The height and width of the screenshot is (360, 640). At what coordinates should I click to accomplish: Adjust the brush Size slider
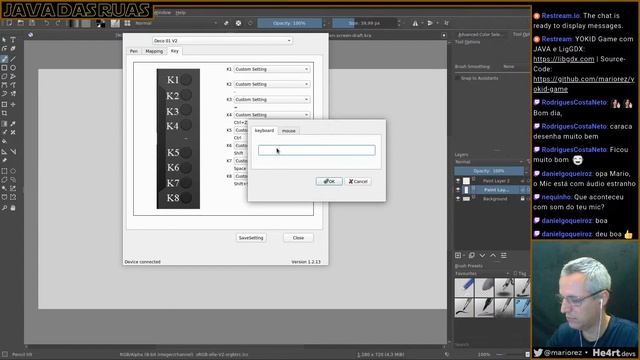click(x=364, y=23)
